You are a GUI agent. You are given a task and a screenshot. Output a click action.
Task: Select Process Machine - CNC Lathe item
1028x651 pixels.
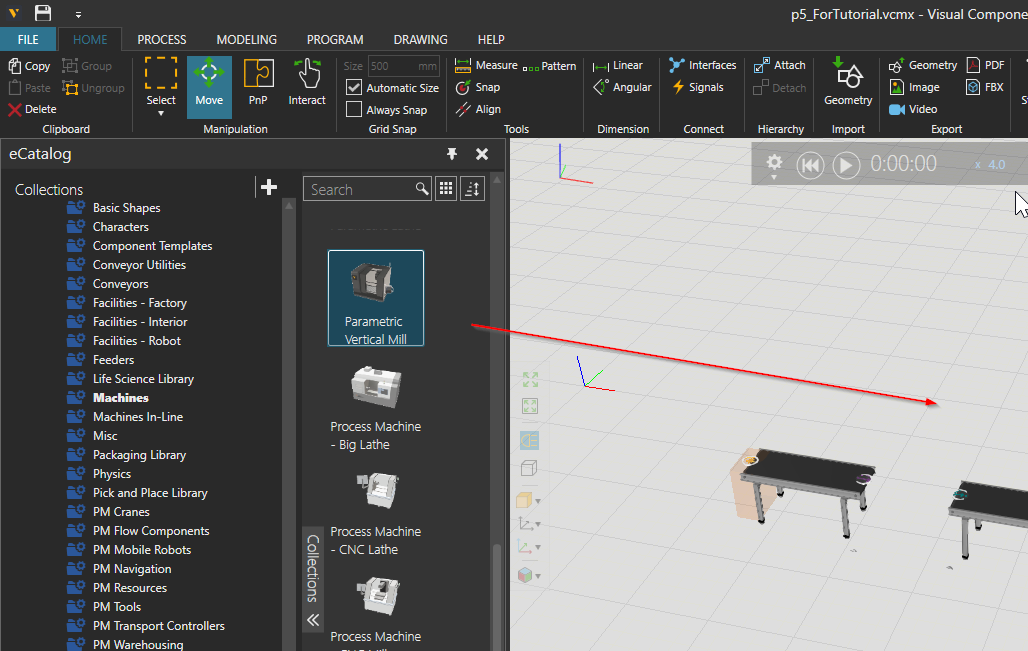point(376,514)
